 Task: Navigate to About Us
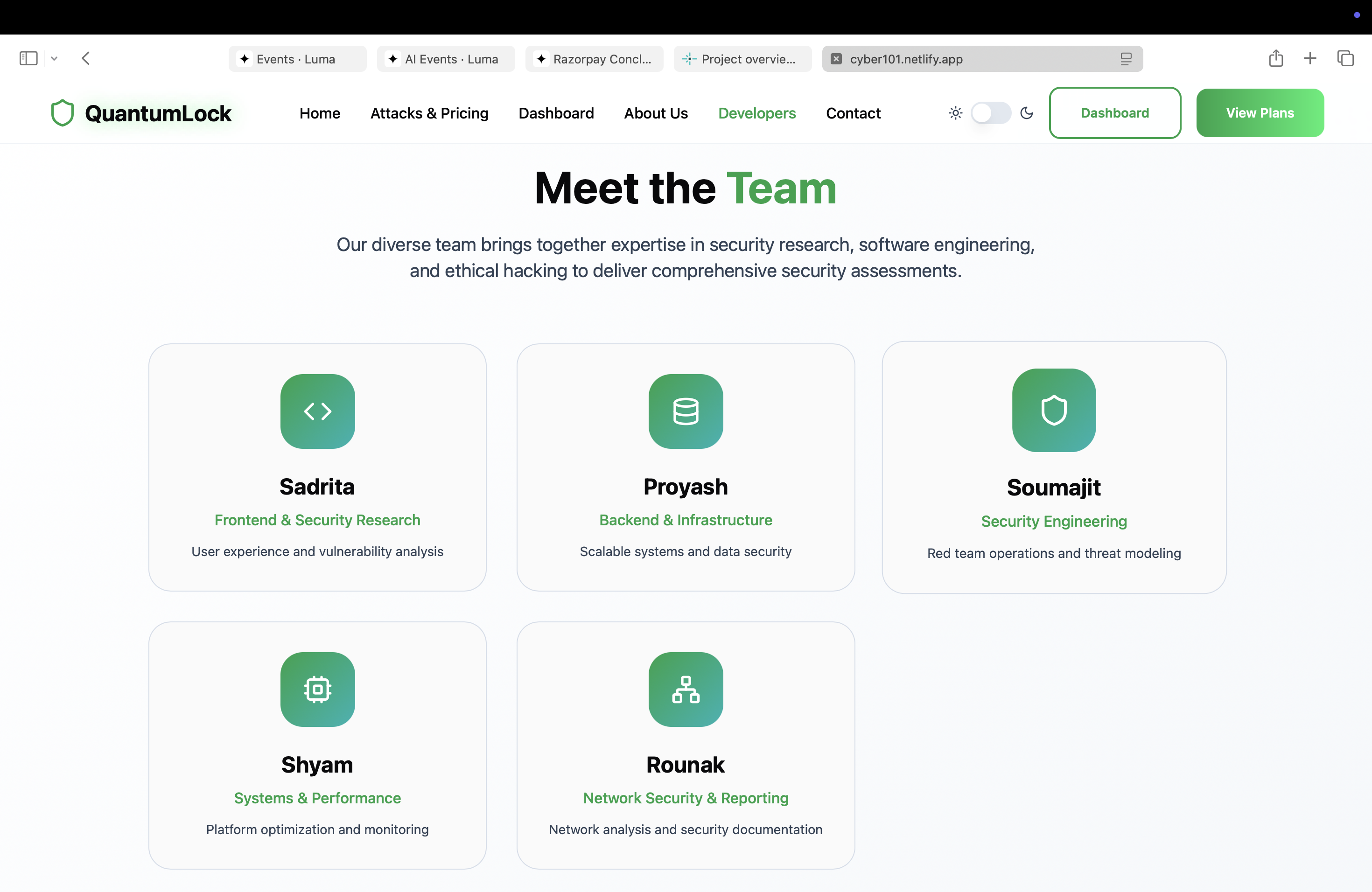click(656, 113)
